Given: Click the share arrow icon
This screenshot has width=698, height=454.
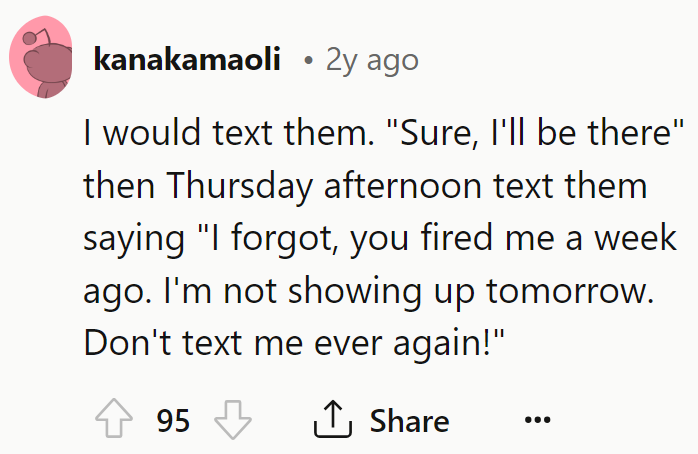Looking at the screenshot, I should click(333, 418).
